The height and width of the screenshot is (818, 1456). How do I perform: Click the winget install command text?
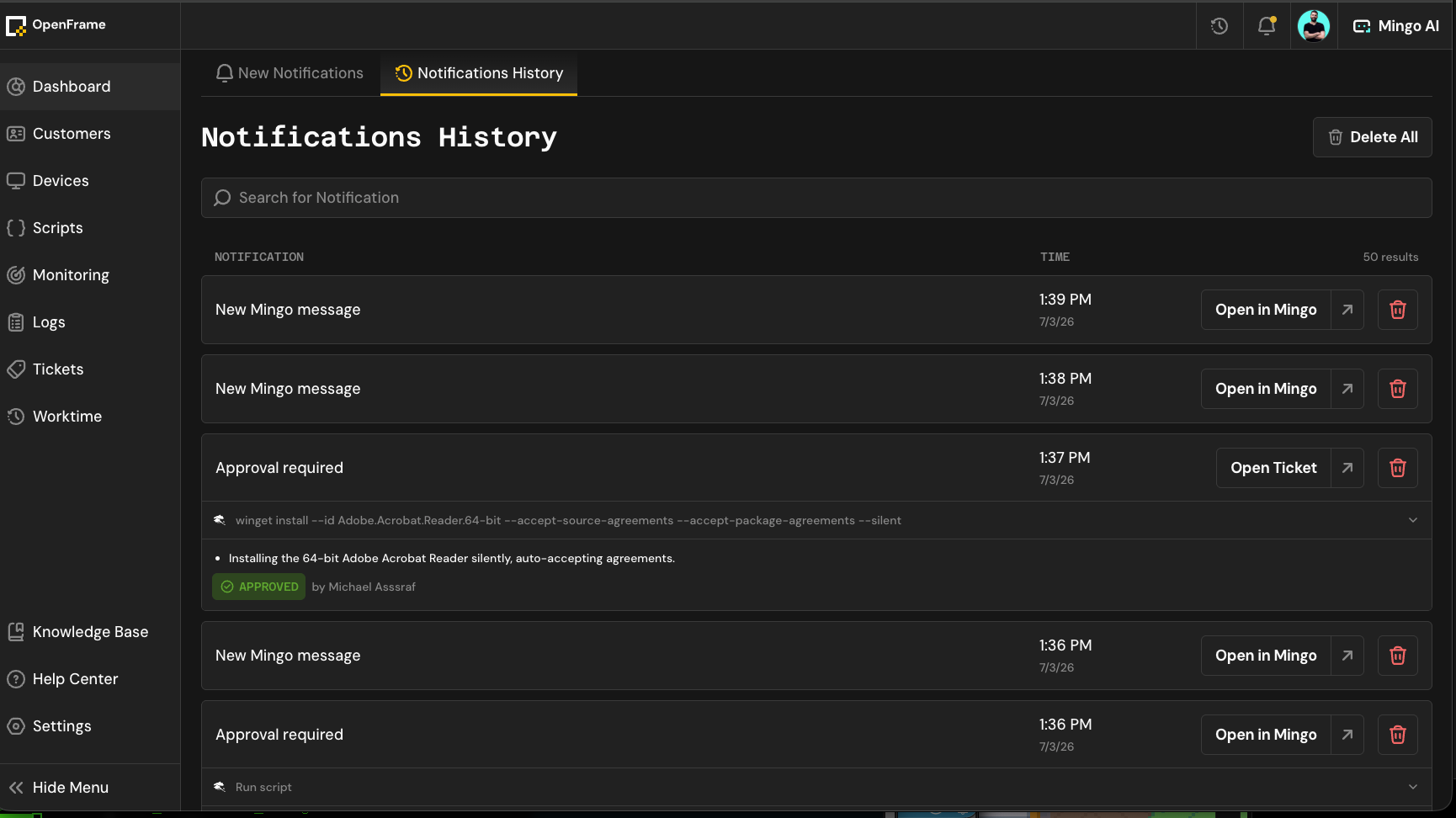[x=568, y=520]
